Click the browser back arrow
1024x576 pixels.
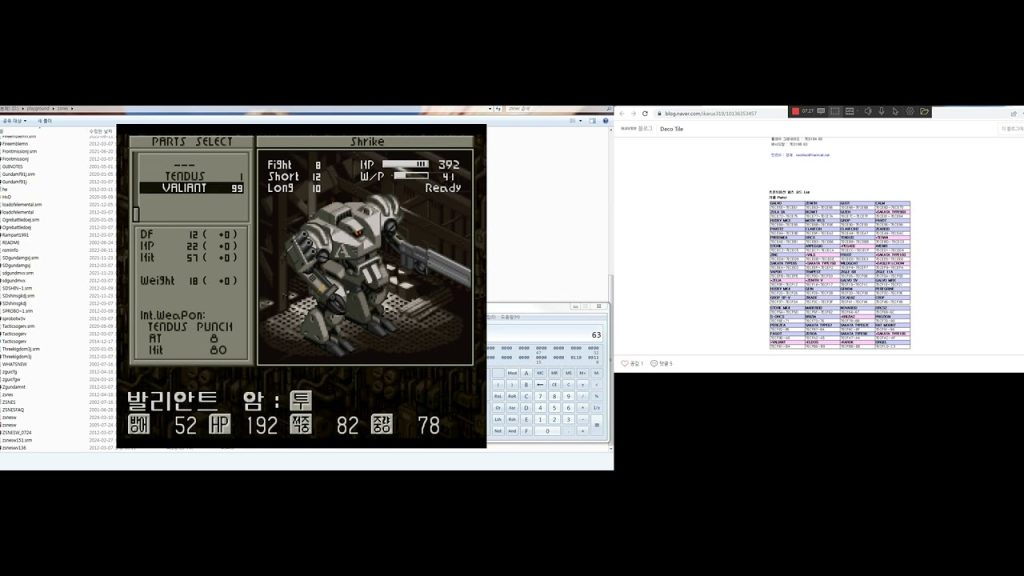tap(622, 113)
